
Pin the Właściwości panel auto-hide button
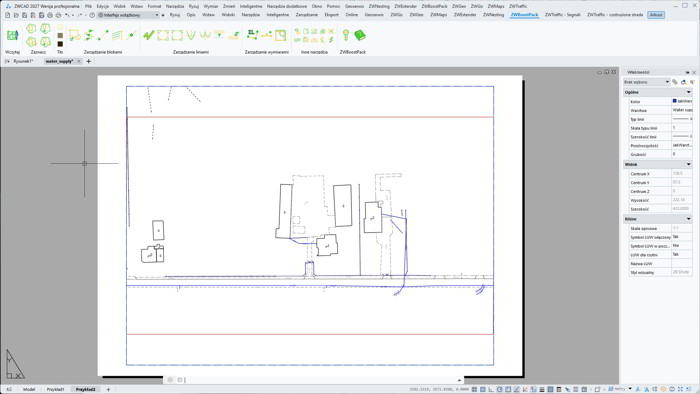click(688, 72)
